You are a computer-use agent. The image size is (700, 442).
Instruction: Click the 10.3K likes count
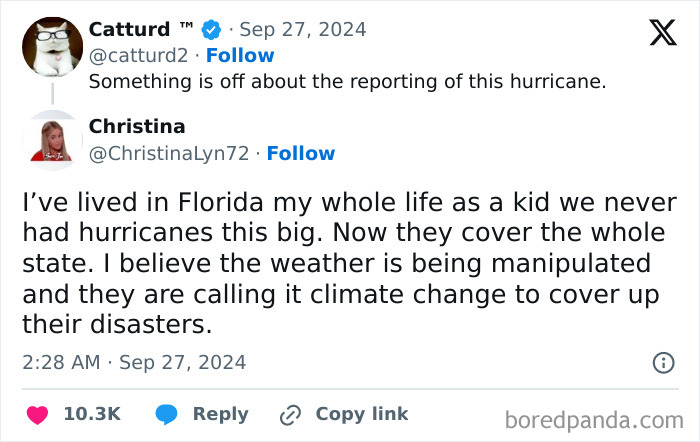[x=92, y=414]
